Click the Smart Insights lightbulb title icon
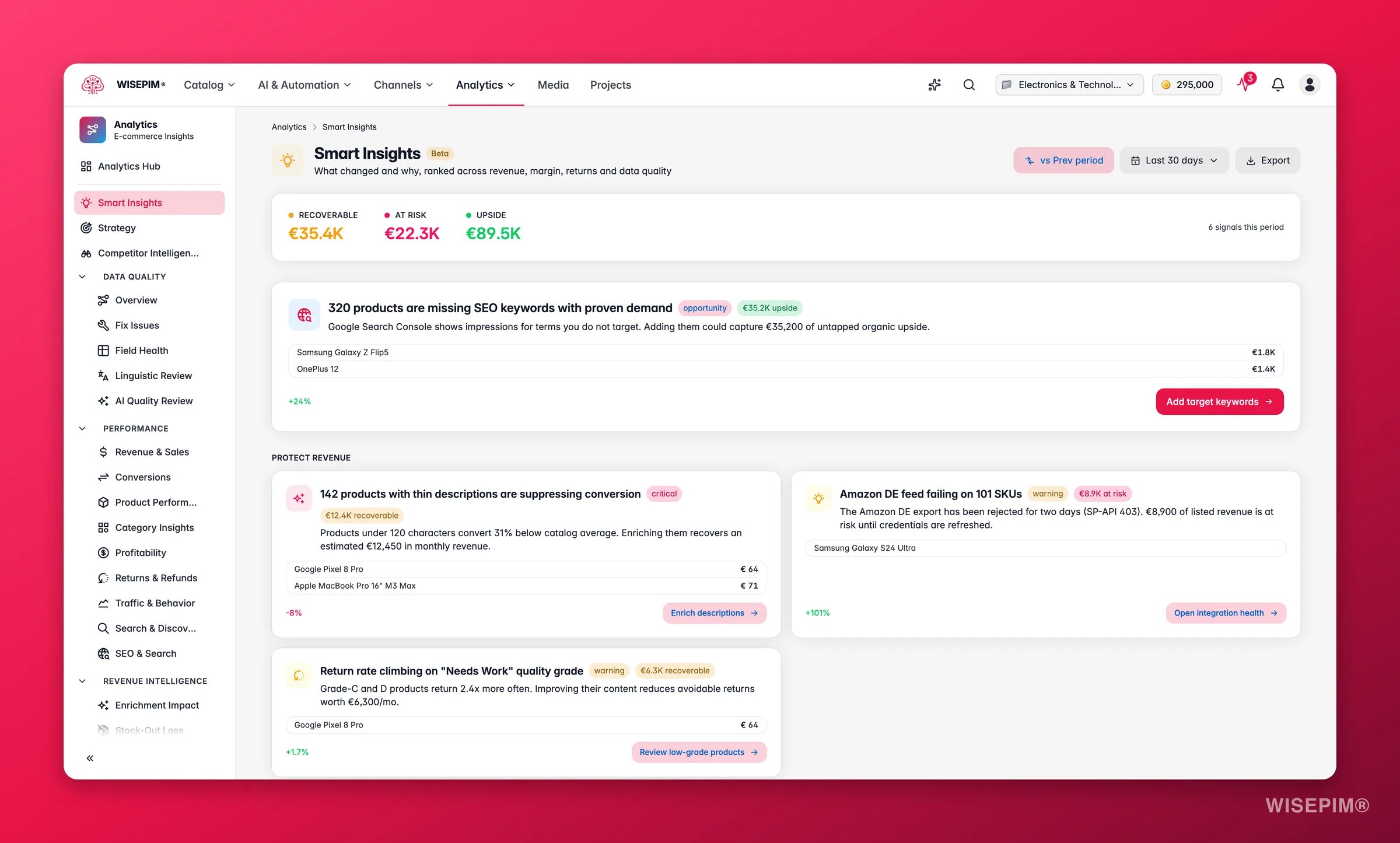 point(288,160)
